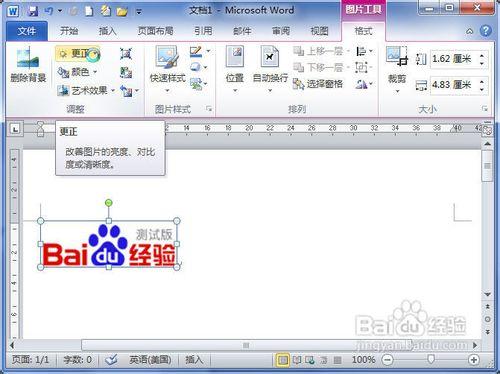Open the Corrections (更正) button
Viewport: 500px width, 374px height.
78,54
